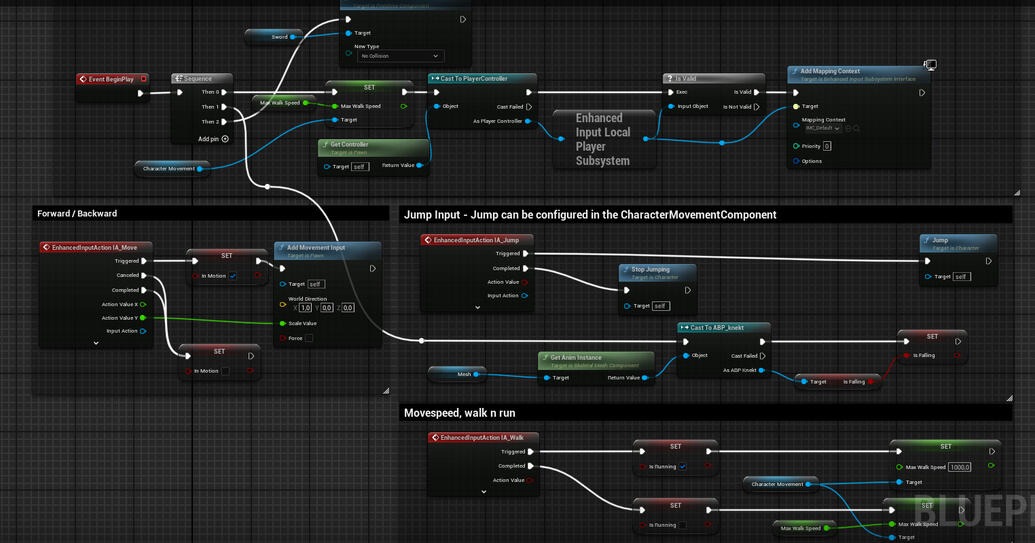
Task: Select the Movespeed, walk n run comment header
Action: pyautogui.click(x=460, y=413)
